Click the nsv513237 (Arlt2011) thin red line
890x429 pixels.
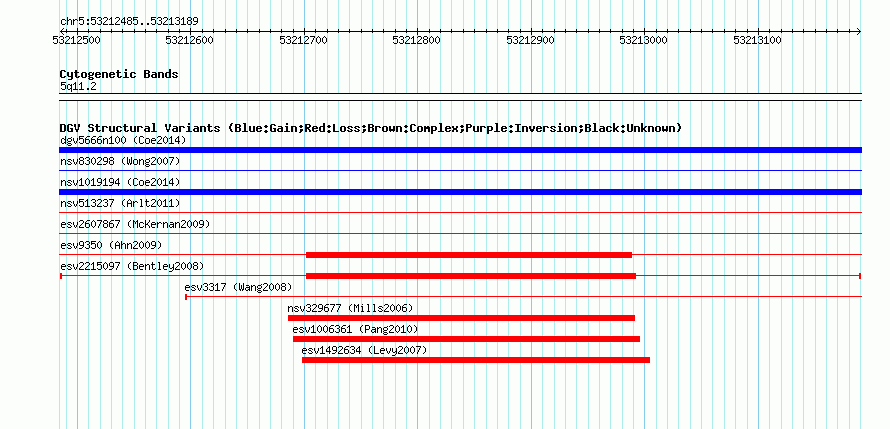460,212
